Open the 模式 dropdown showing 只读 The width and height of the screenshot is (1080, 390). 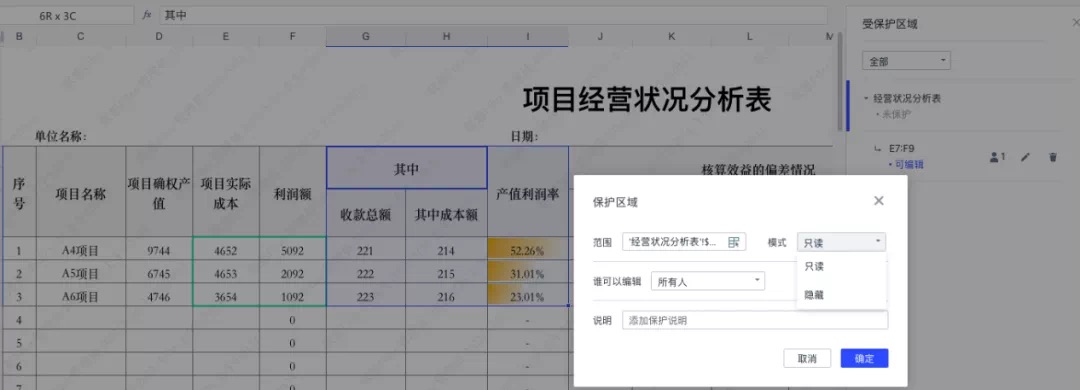tap(842, 242)
